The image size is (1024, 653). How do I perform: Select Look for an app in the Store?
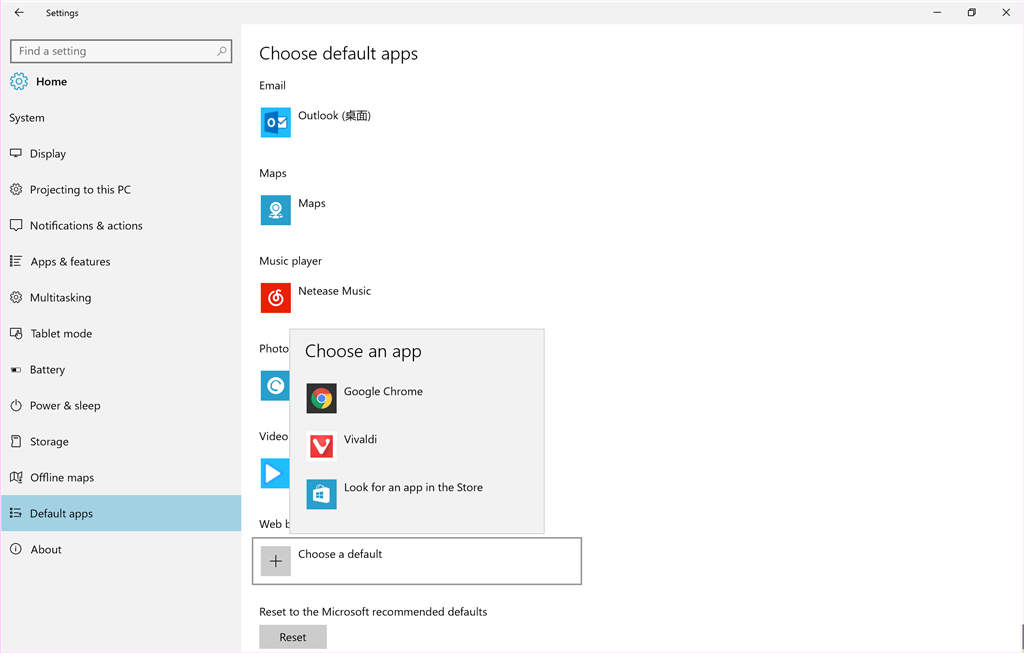417,494
